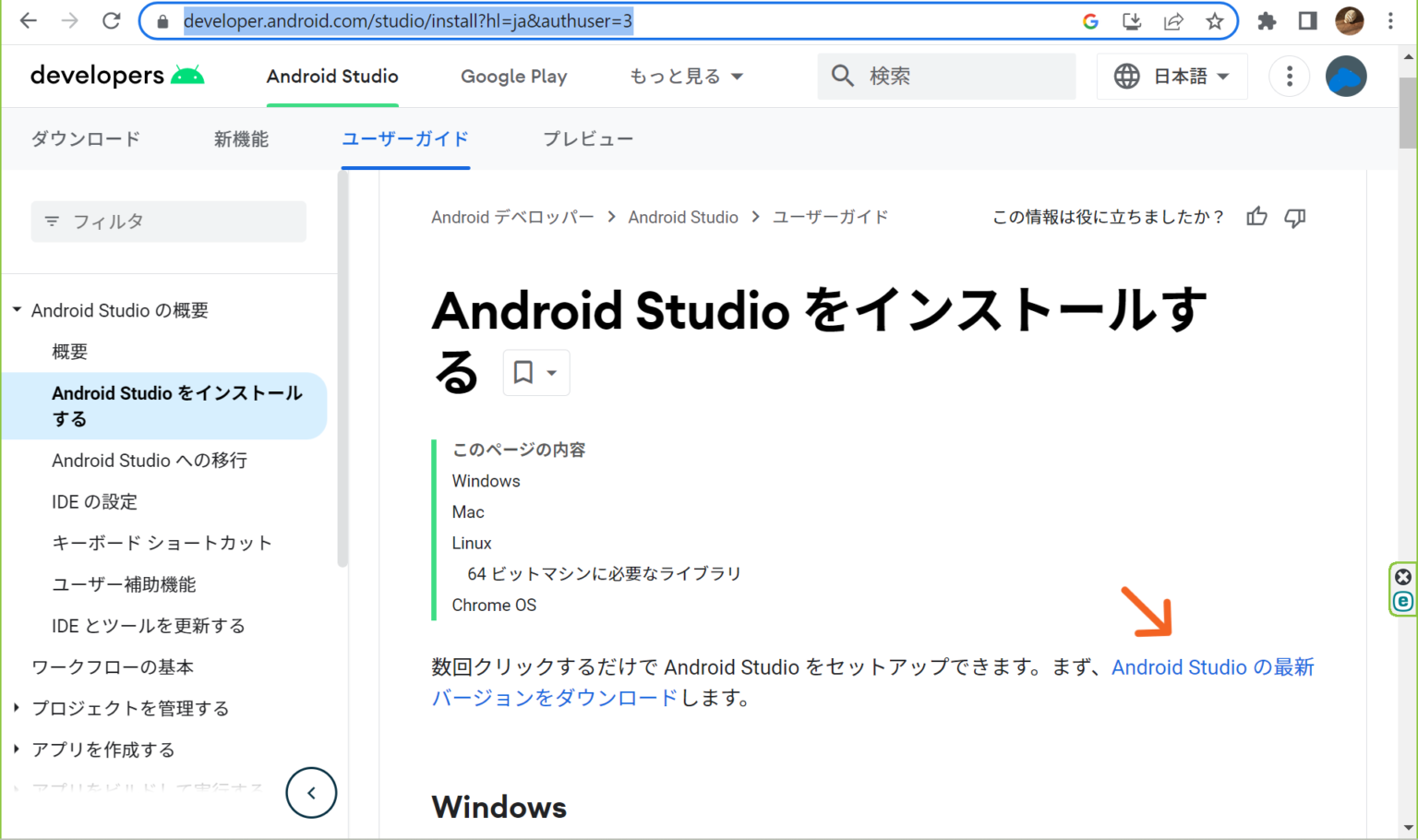Switch to the プレビュー tab
1418x840 pixels.
588,138
